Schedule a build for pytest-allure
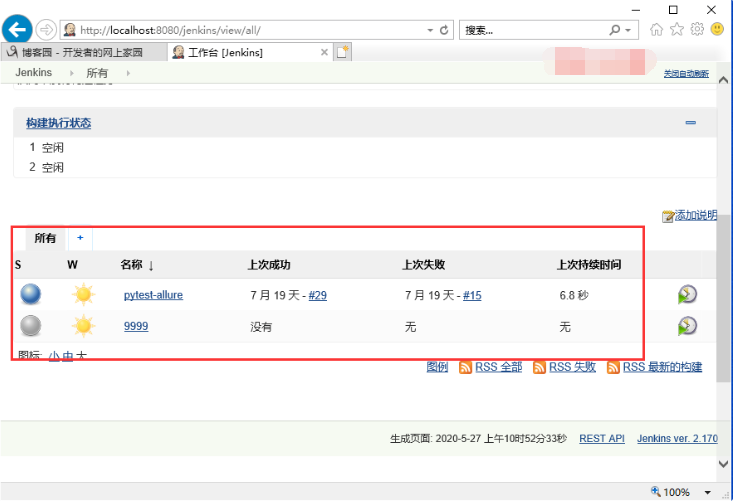This screenshot has width=733, height=501. [687, 294]
